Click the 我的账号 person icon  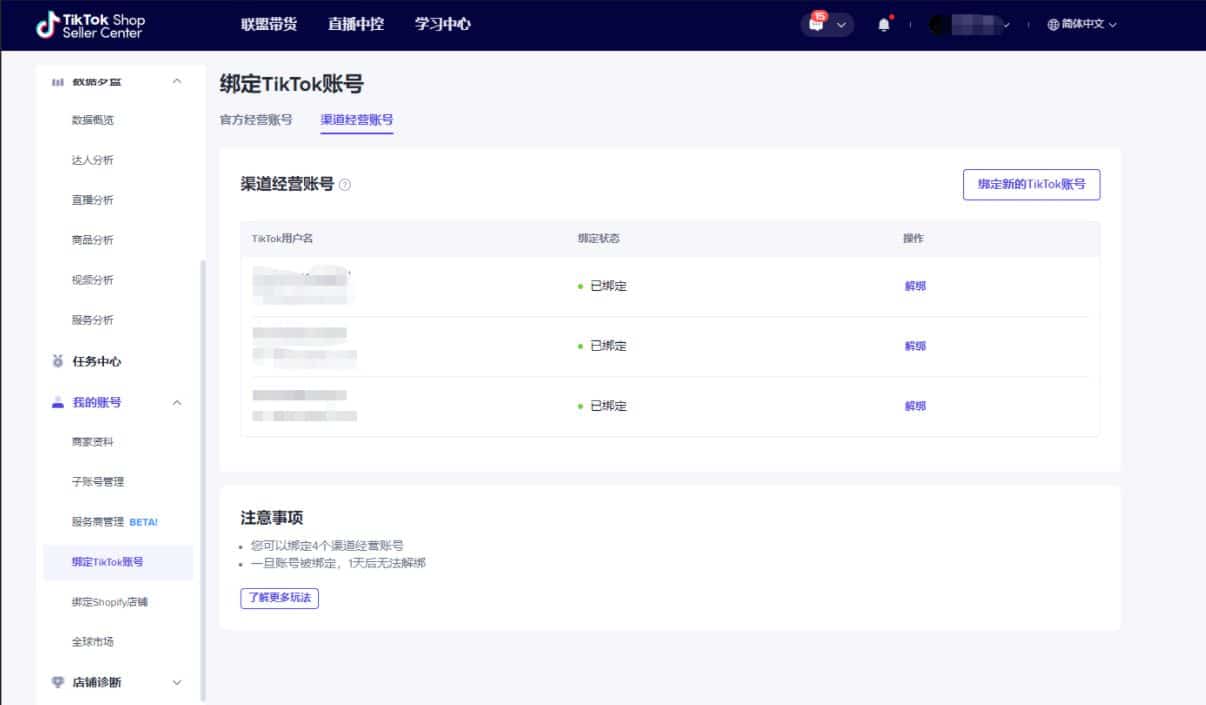click(58, 402)
